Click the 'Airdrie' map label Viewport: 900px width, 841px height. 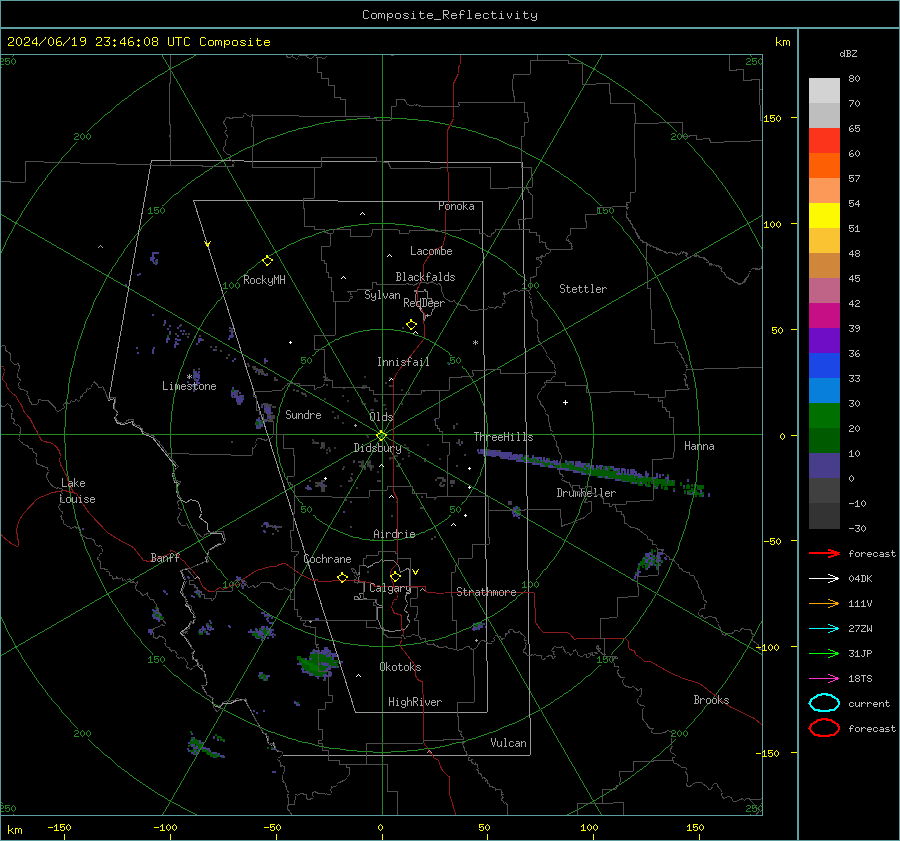coord(394,534)
